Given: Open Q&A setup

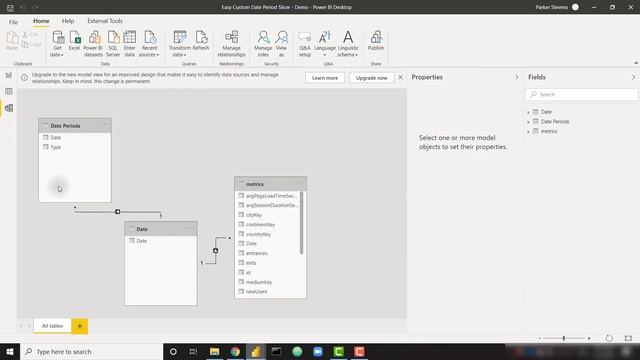Looking at the screenshot, I should 305,44.
